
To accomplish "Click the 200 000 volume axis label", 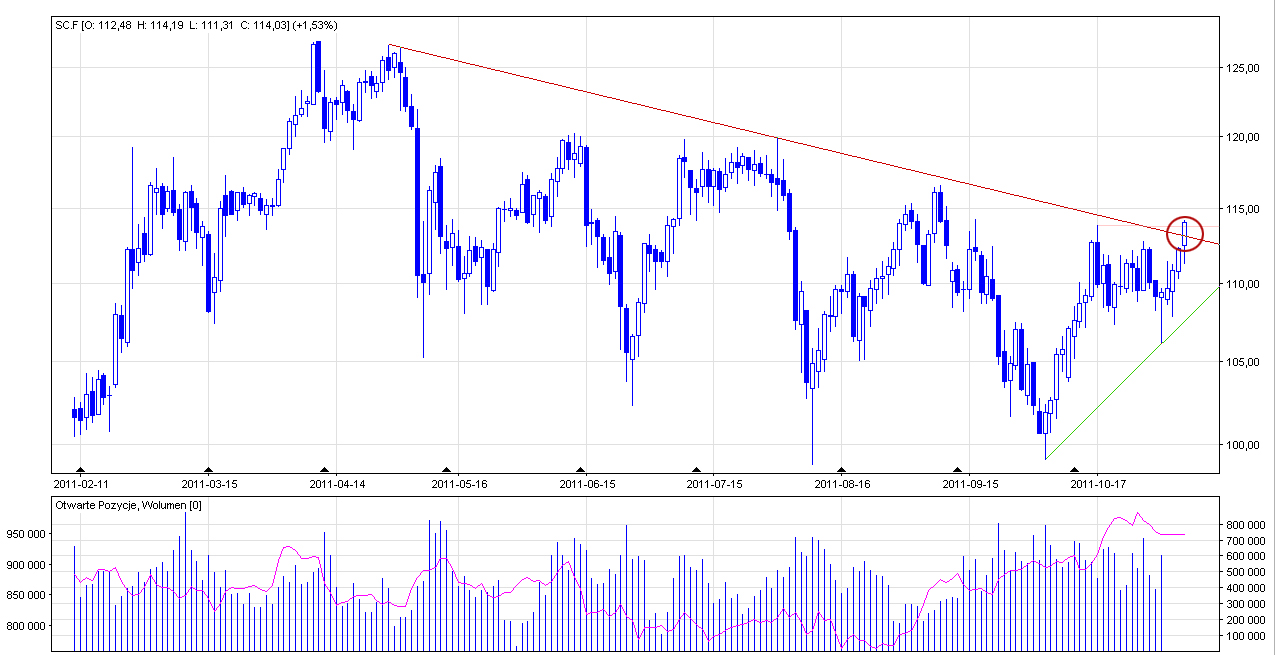I will pos(1247,620).
